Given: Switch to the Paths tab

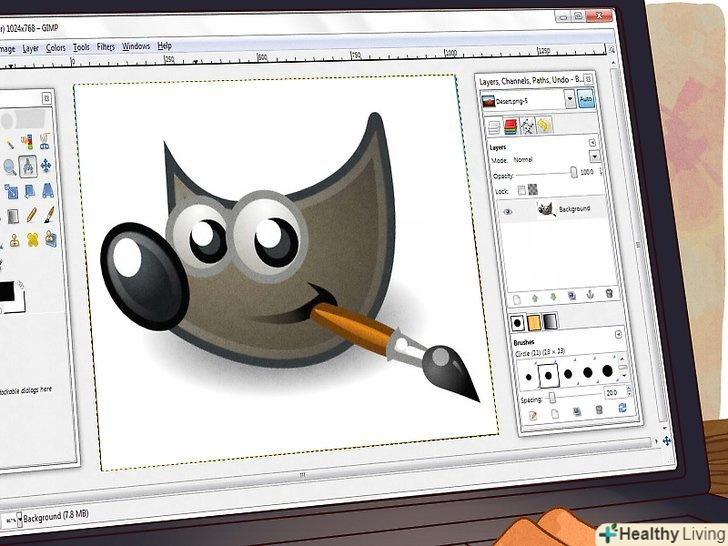Looking at the screenshot, I should tap(527, 125).
